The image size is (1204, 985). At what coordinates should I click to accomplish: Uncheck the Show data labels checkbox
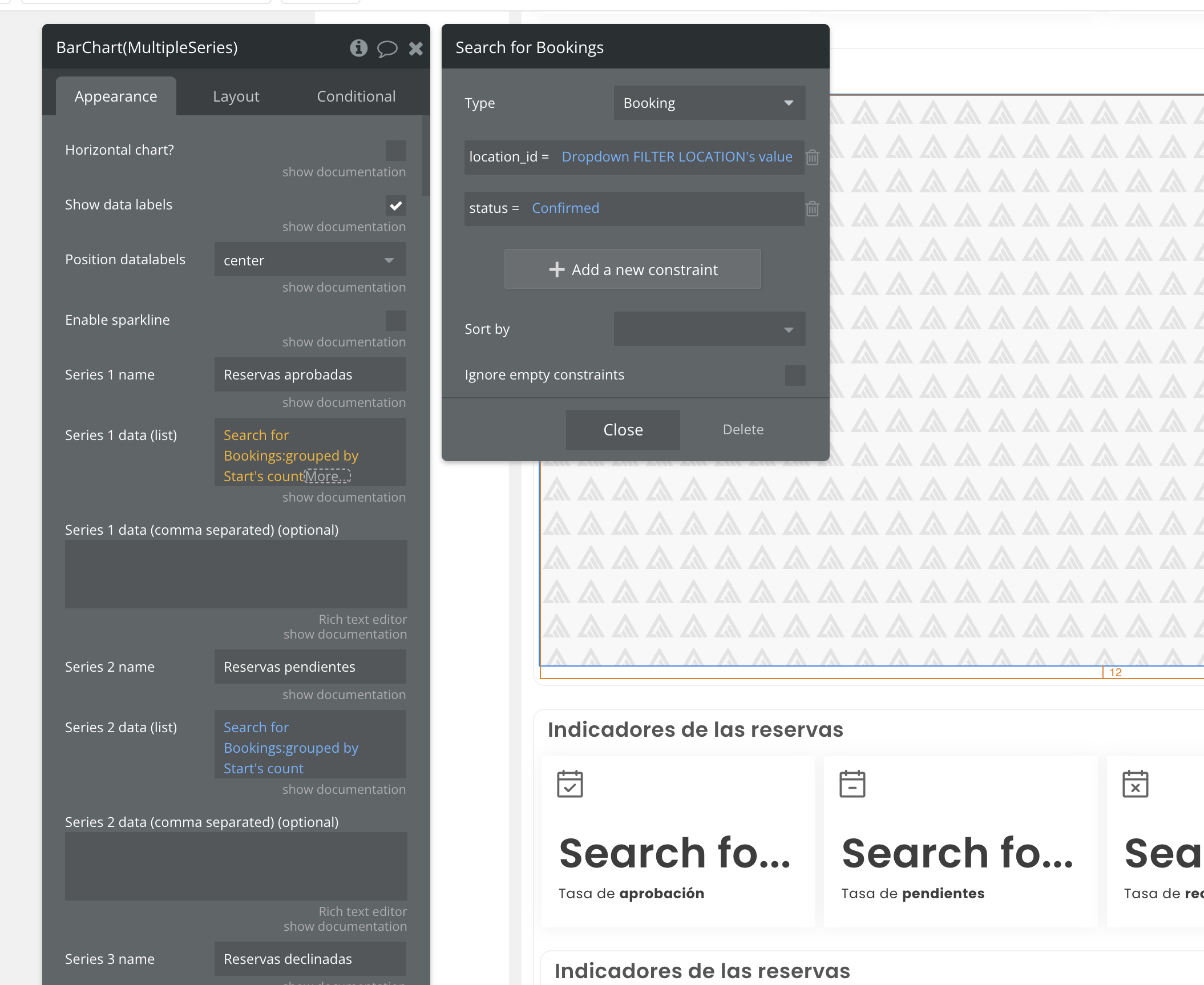(395, 205)
